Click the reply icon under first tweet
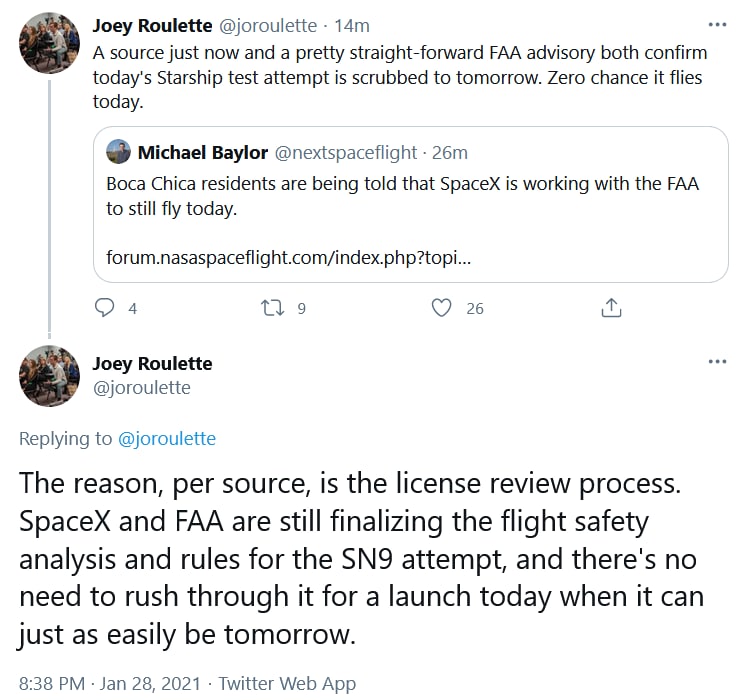Screen dimensions: 748x700 click(105, 308)
